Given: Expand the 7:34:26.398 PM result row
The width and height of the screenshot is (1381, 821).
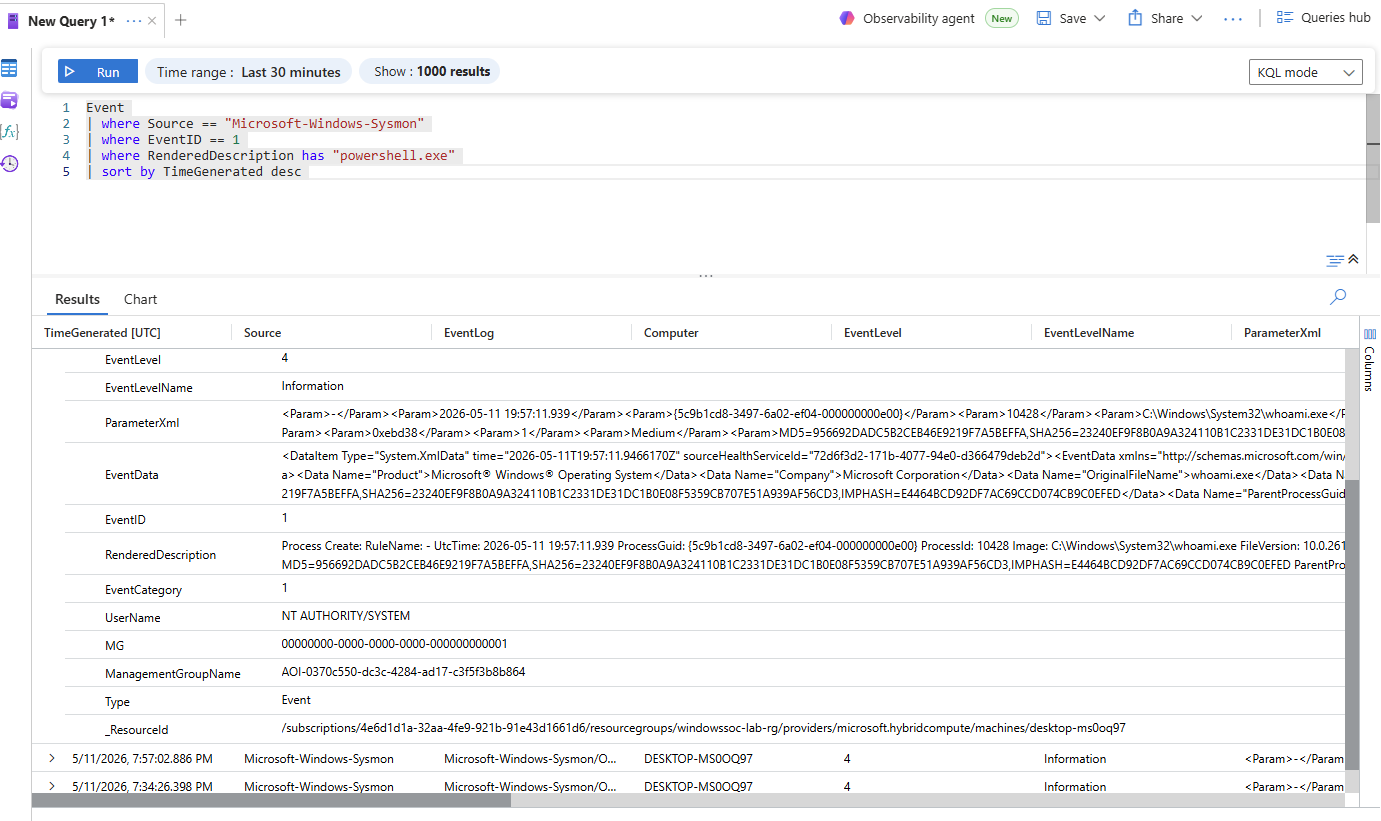Looking at the screenshot, I should click(x=51, y=787).
